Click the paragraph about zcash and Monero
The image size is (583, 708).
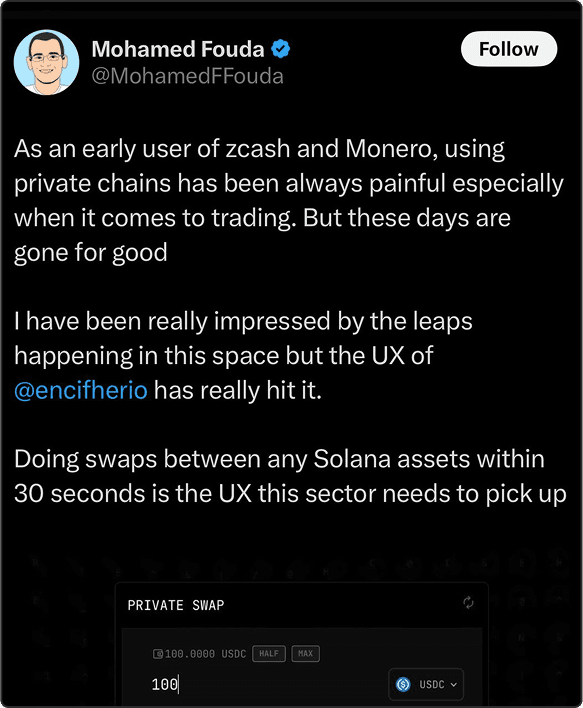click(289, 200)
